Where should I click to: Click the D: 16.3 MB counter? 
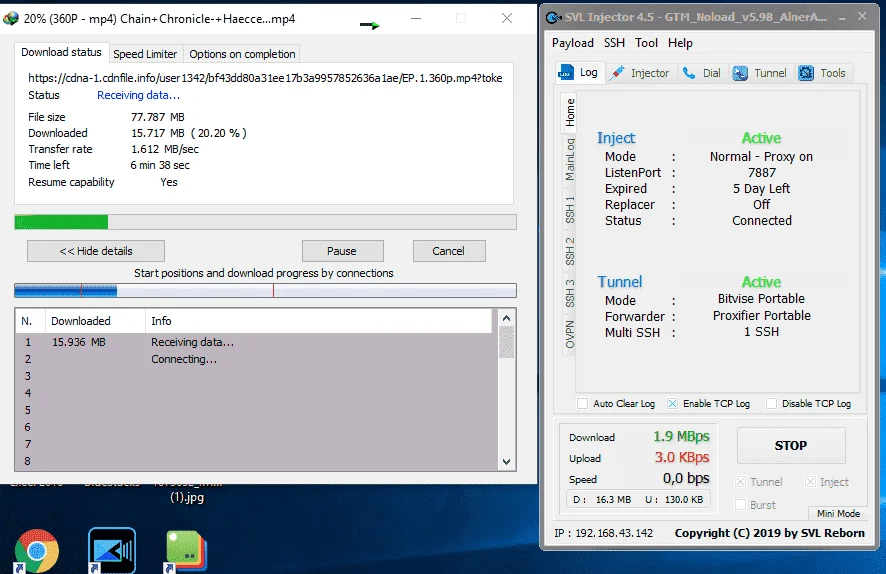pyautogui.click(x=602, y=499)
